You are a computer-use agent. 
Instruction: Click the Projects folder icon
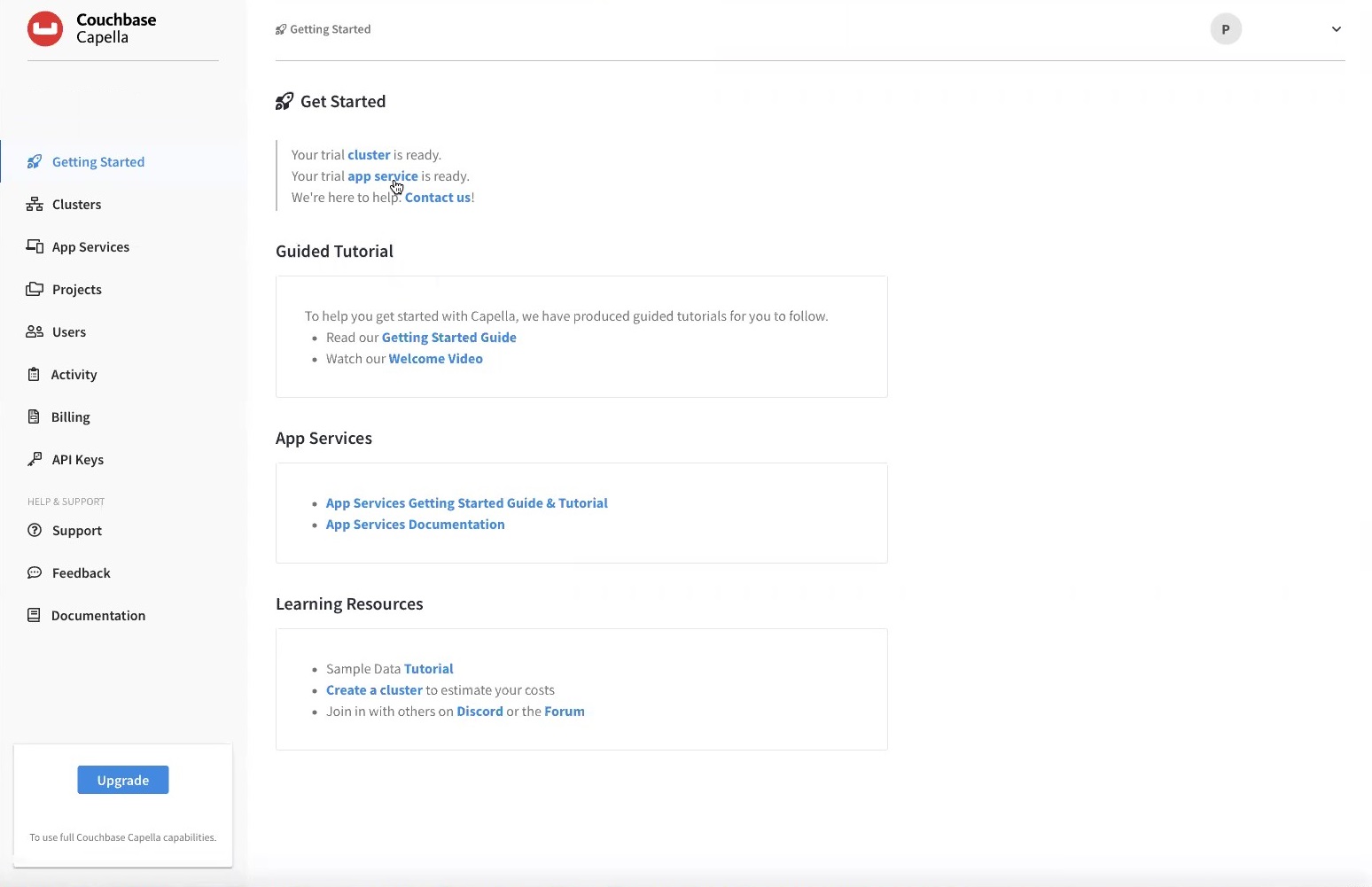pyautogui.click(x=35, y=290)
